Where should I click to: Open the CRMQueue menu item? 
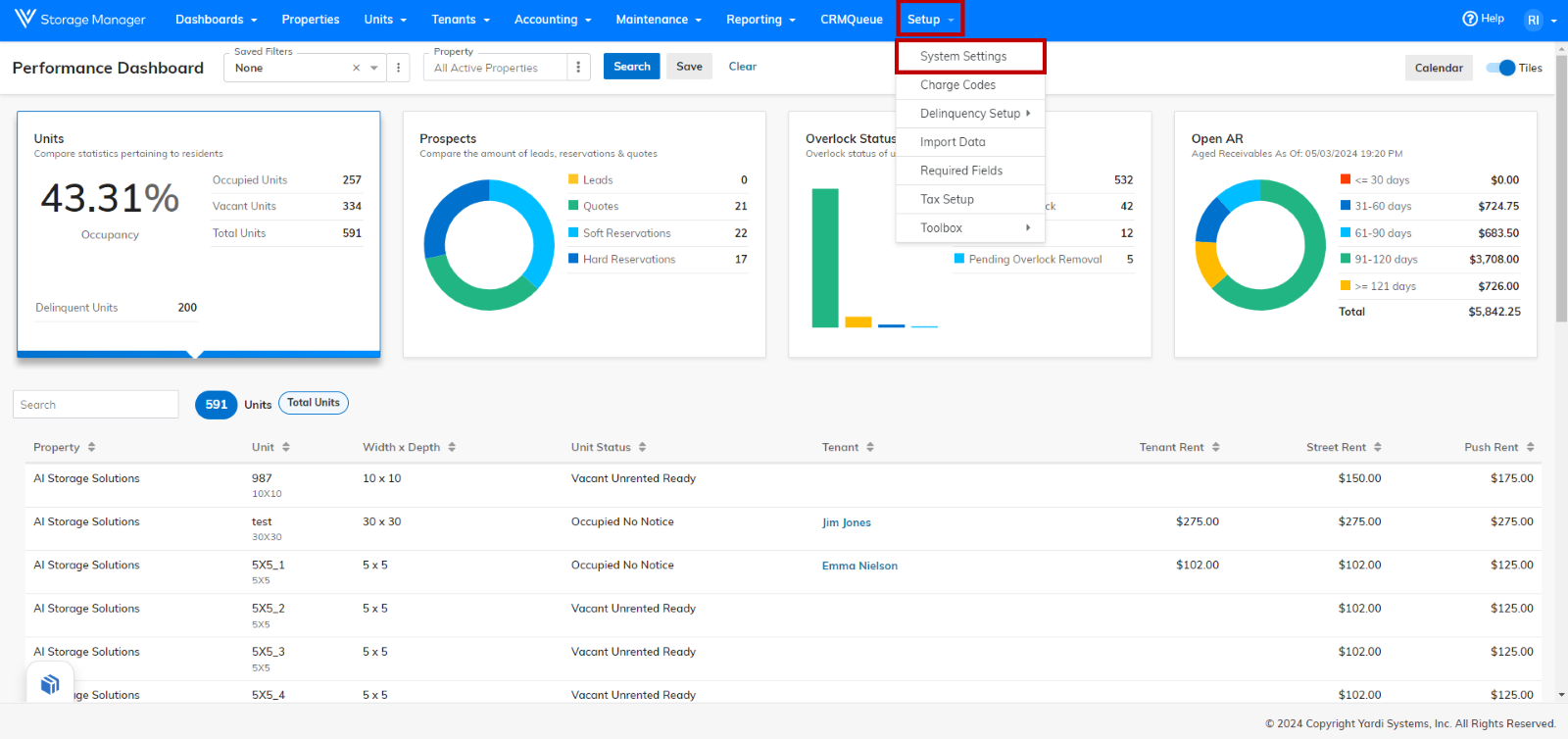[852, 20]
